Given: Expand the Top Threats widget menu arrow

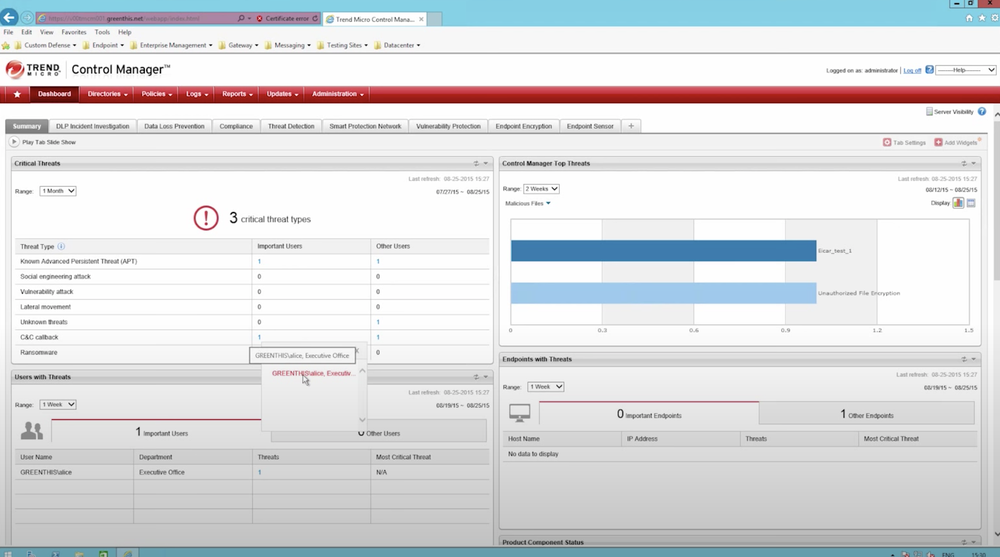Looking at the screenshot, I should (973, 163).
